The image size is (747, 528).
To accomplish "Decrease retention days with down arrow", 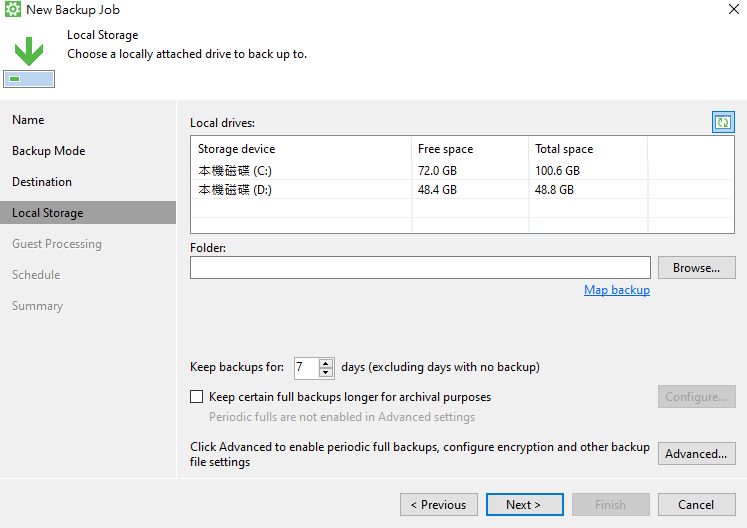I will [x=325, y=373].
